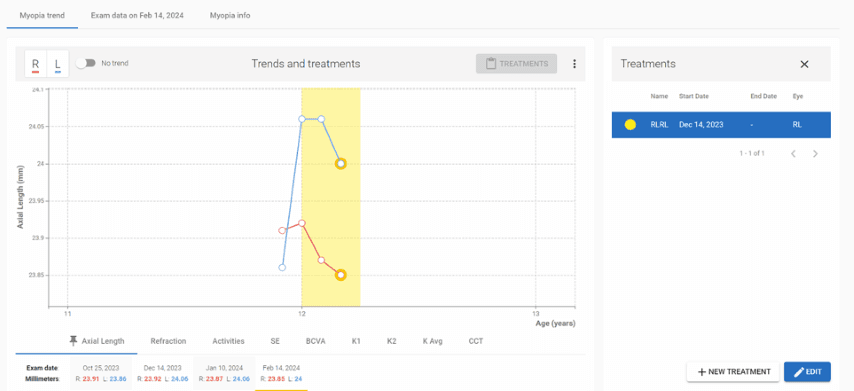Select the Oct 25, 2023 exam entry
This screenshot has height=391, width=854.
[101, 373]
